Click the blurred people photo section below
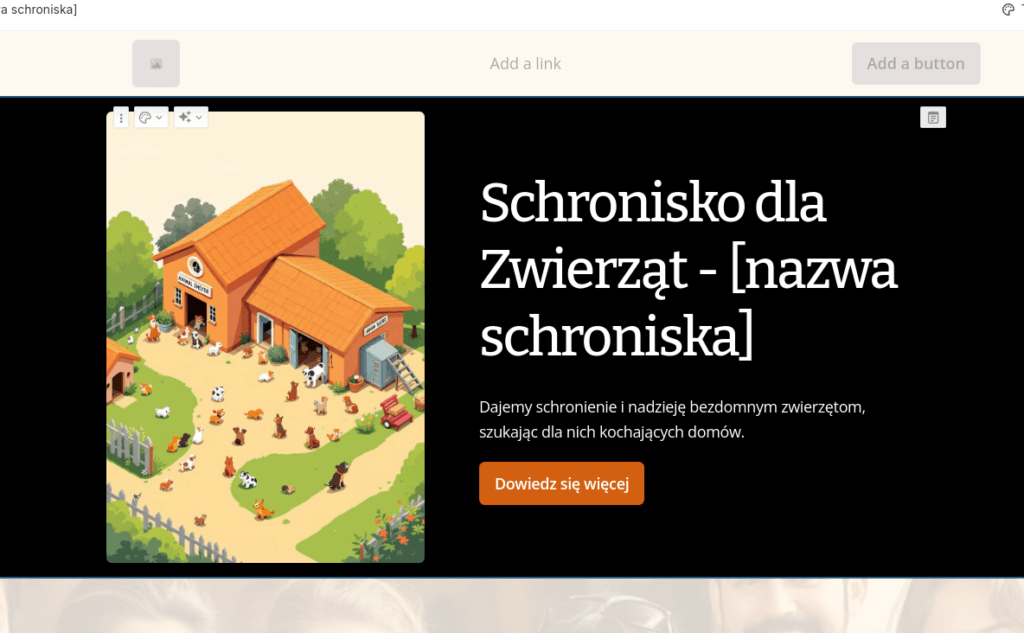1024x633 pixels. point(512,606)
